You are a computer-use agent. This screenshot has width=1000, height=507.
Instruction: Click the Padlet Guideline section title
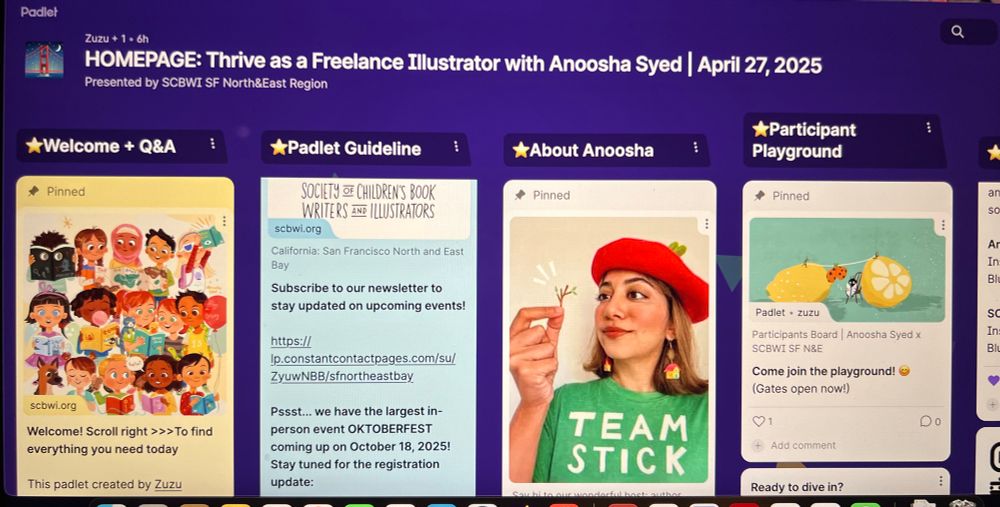click(346, 148)
